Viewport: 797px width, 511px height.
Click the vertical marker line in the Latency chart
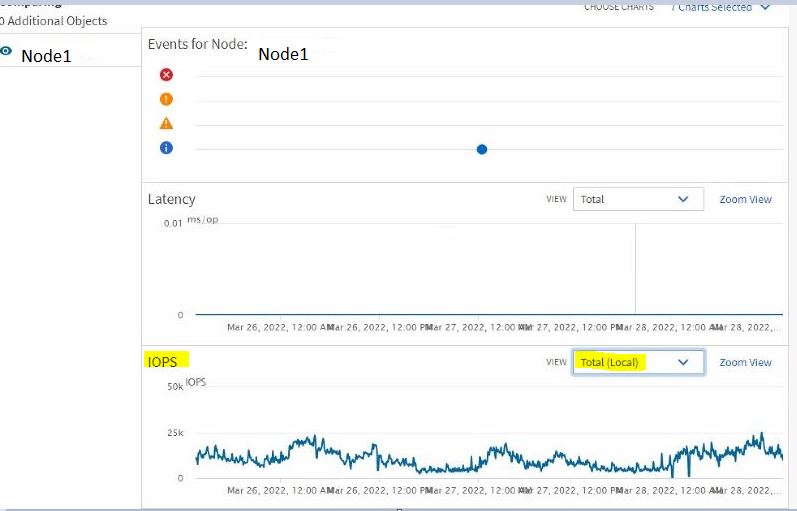click(636, 268)
